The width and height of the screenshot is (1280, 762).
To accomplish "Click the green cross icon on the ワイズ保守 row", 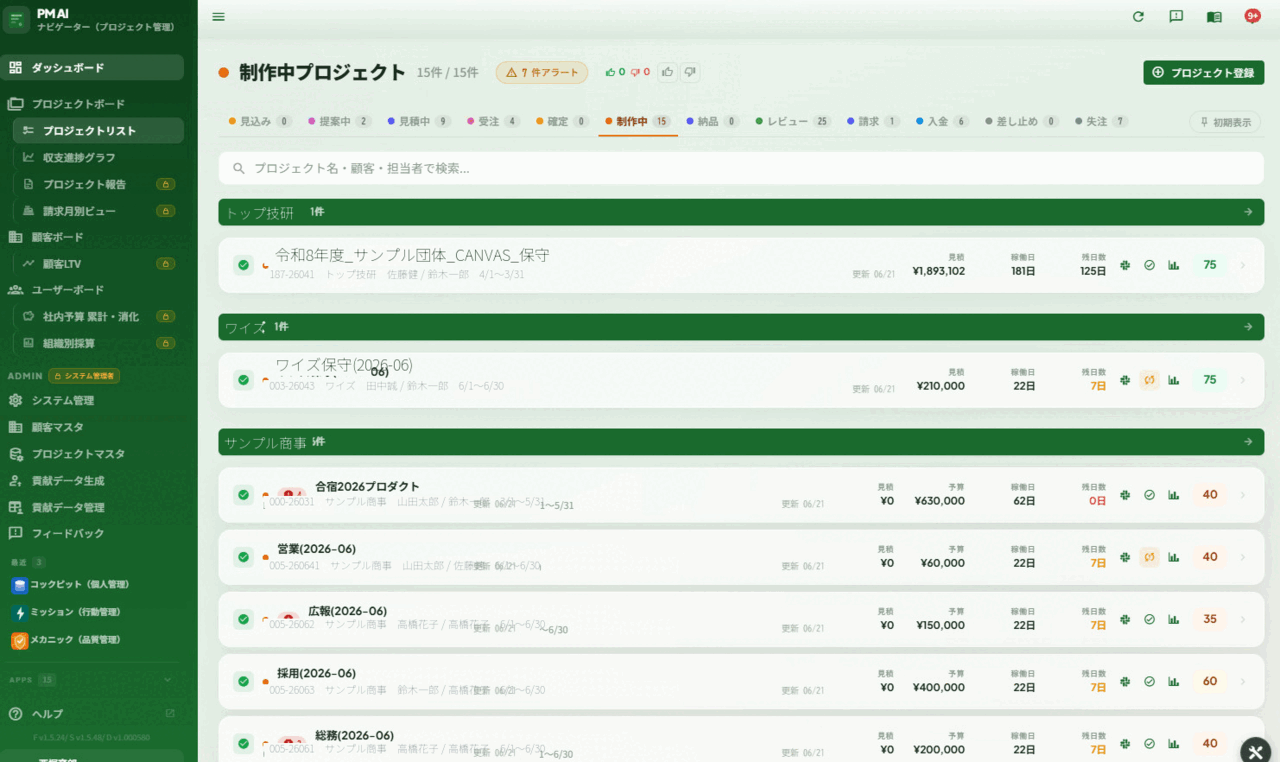I will 1125,380.
